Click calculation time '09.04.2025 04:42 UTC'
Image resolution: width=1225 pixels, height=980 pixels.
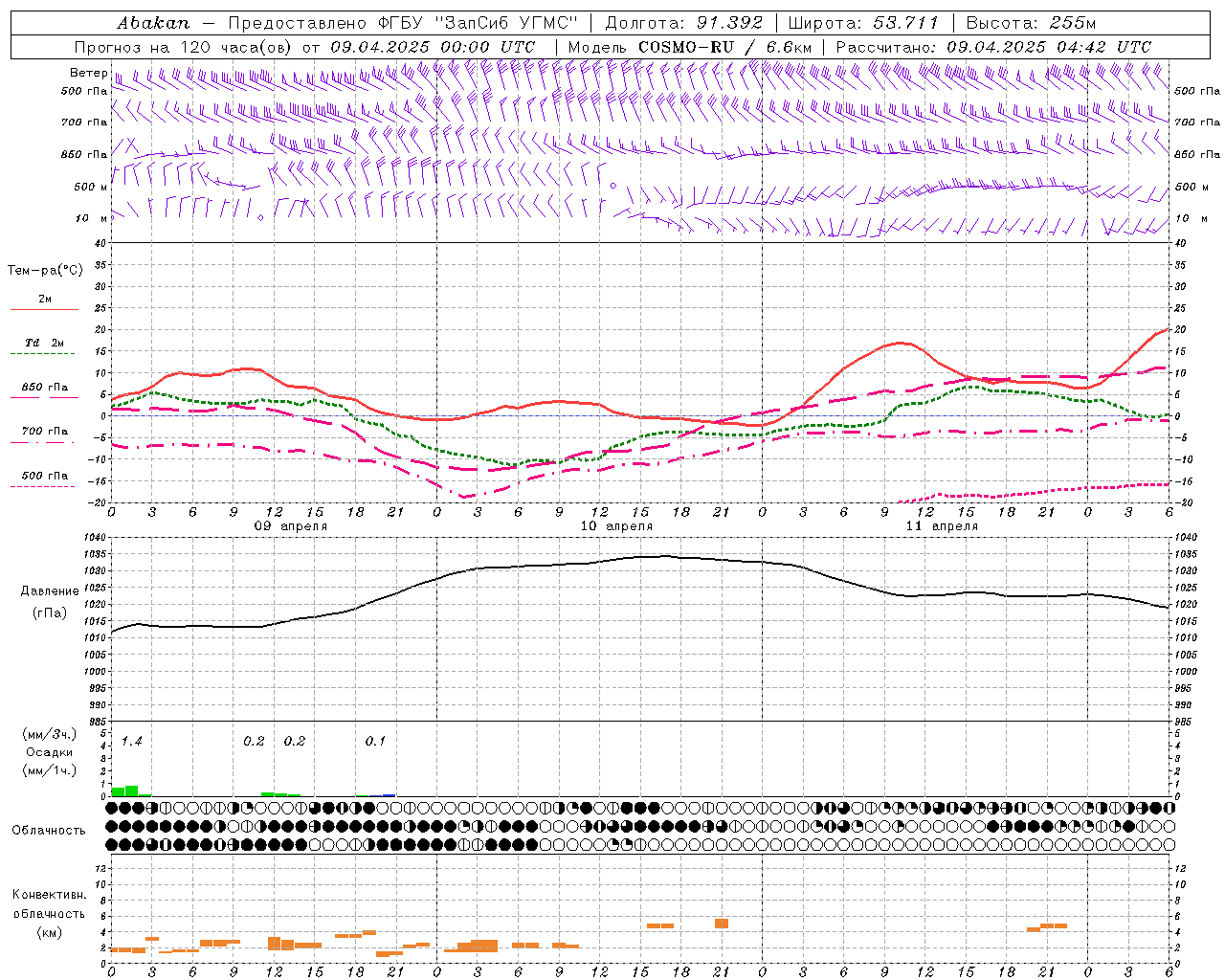1049,47
